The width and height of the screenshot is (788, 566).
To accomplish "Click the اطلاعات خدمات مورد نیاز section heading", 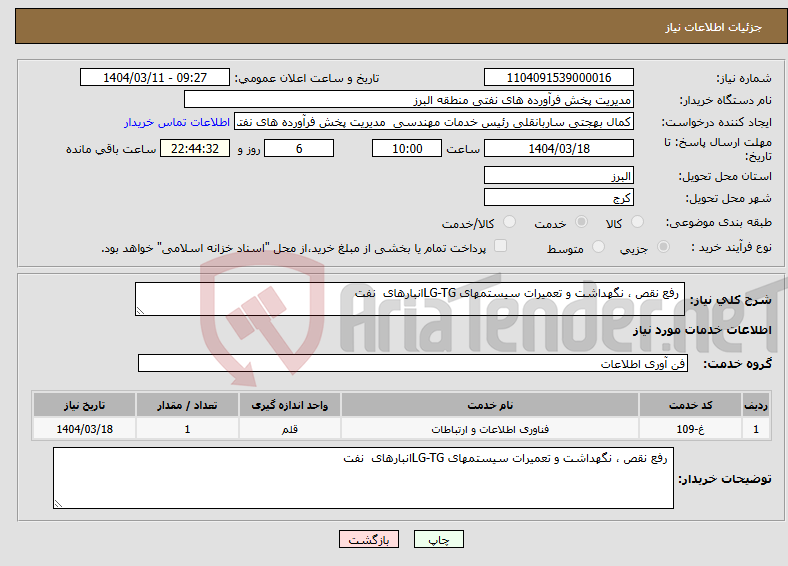I will (702, 330).
